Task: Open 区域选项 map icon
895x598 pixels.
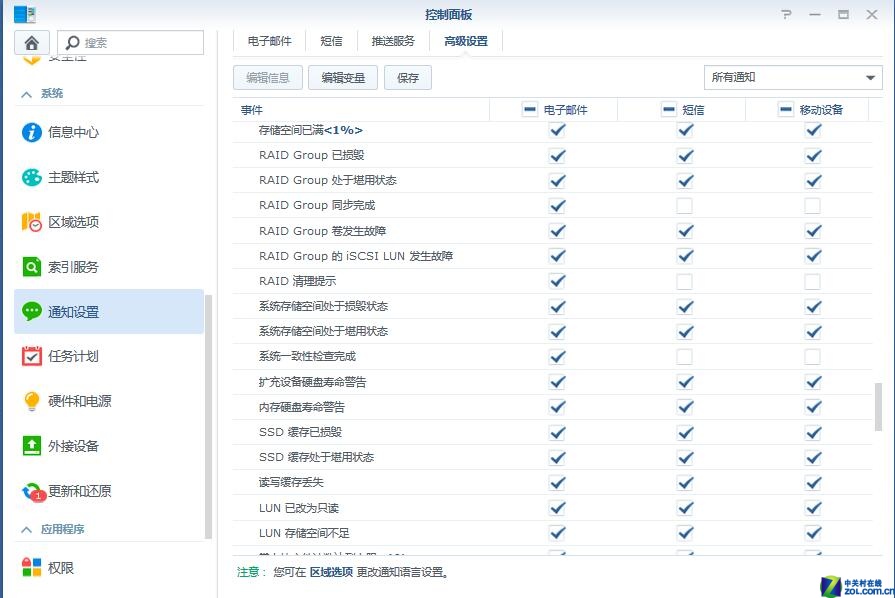Action: (32, 222)
